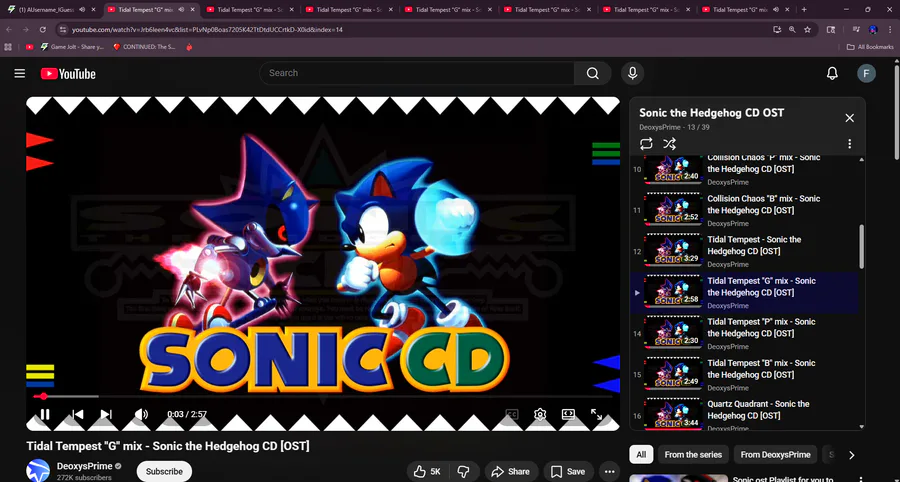Reload the current page
The image size is (900, 482).
click(x=42, y=29)
